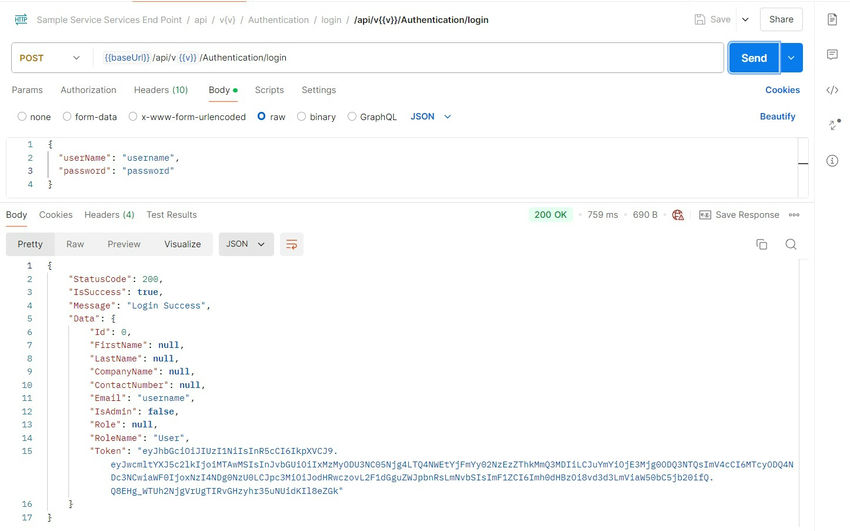
Task: Click the Save Response button text
Action: (x=747, y=215)
